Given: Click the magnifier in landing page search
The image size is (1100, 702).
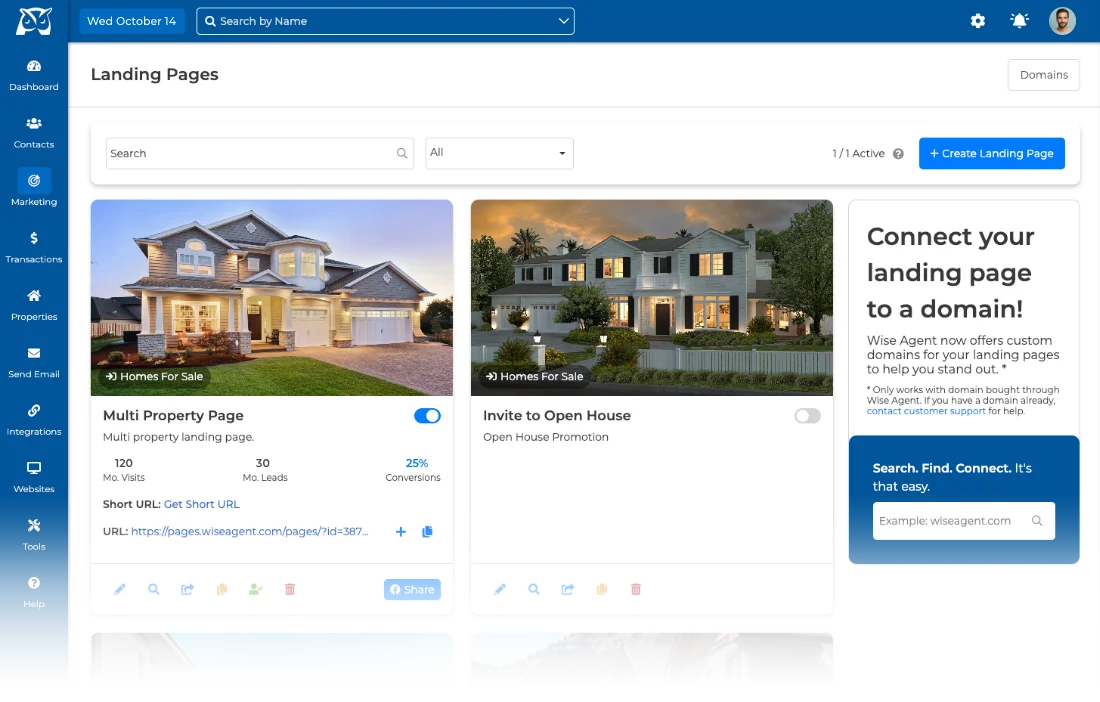Looking at the screenshot, I should (402, 153).
